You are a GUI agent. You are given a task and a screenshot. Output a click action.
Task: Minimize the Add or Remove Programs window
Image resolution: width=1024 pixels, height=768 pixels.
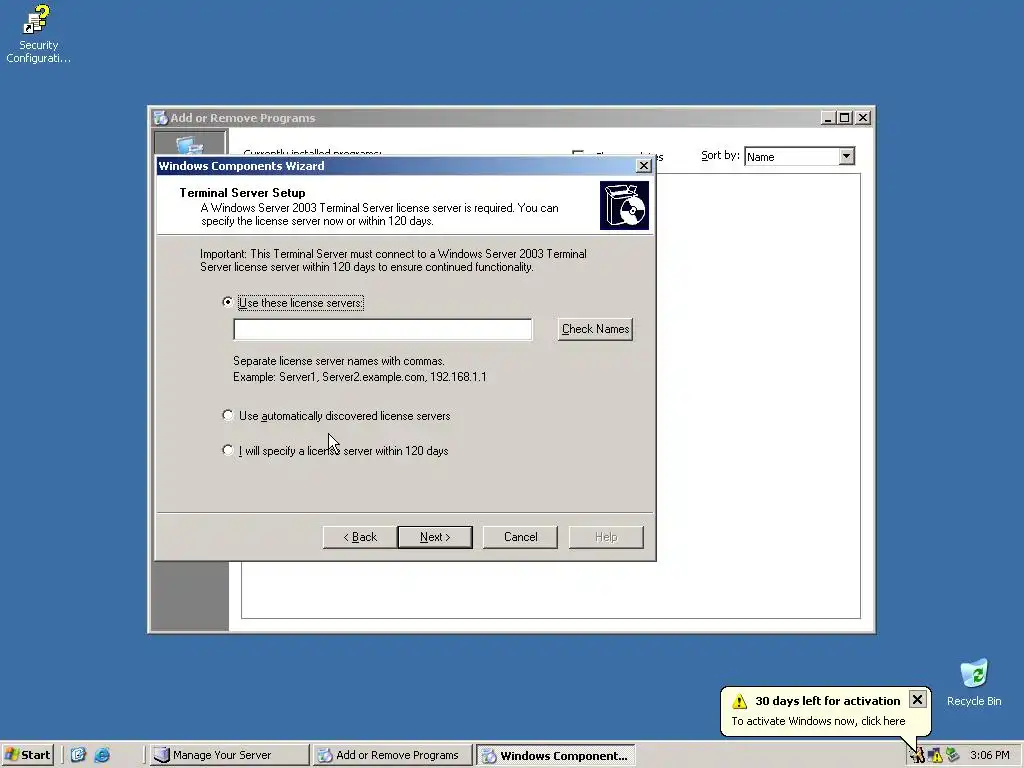coord(827,118)
